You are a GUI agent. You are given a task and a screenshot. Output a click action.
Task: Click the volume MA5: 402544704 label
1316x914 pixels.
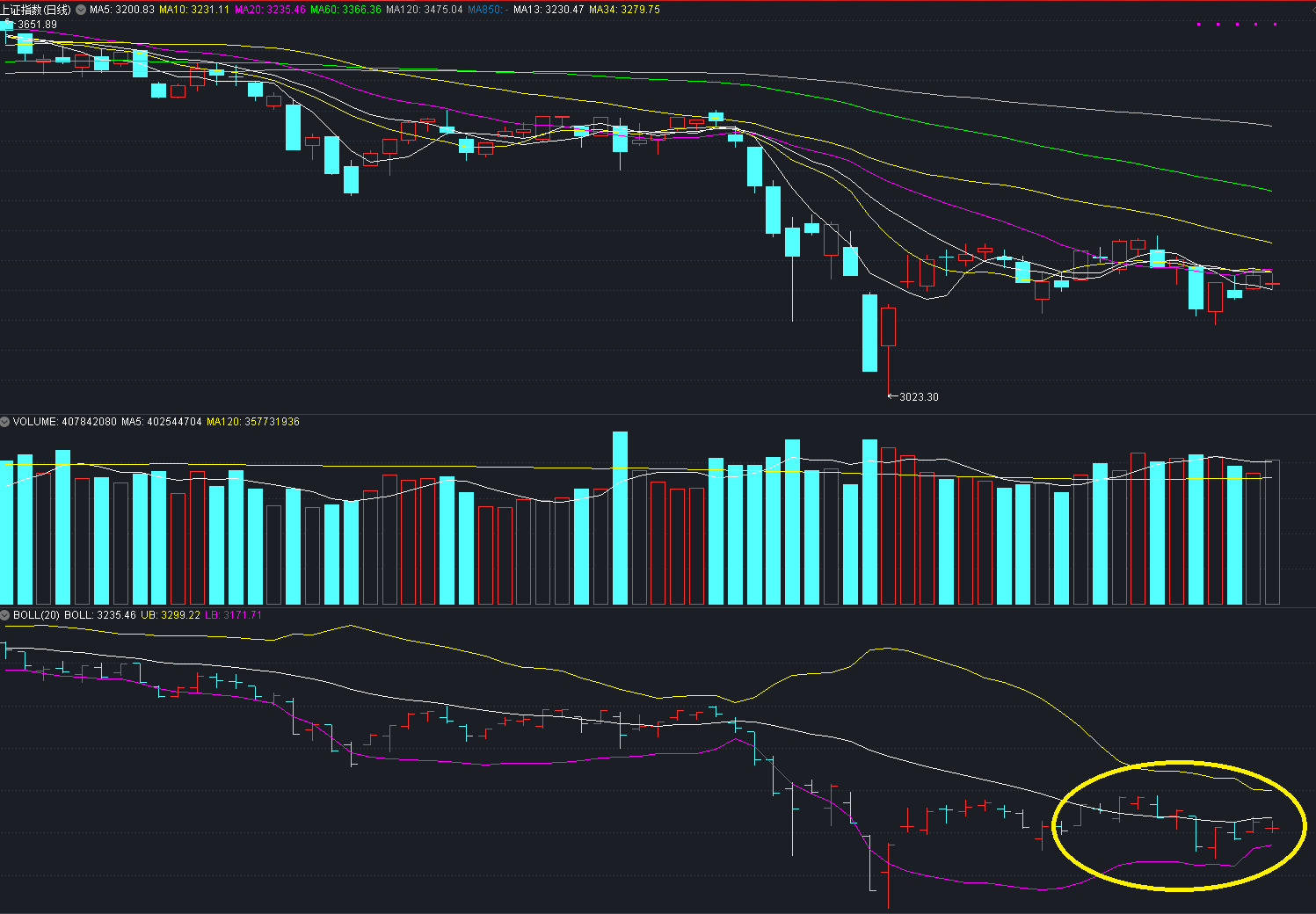[162, 422]
